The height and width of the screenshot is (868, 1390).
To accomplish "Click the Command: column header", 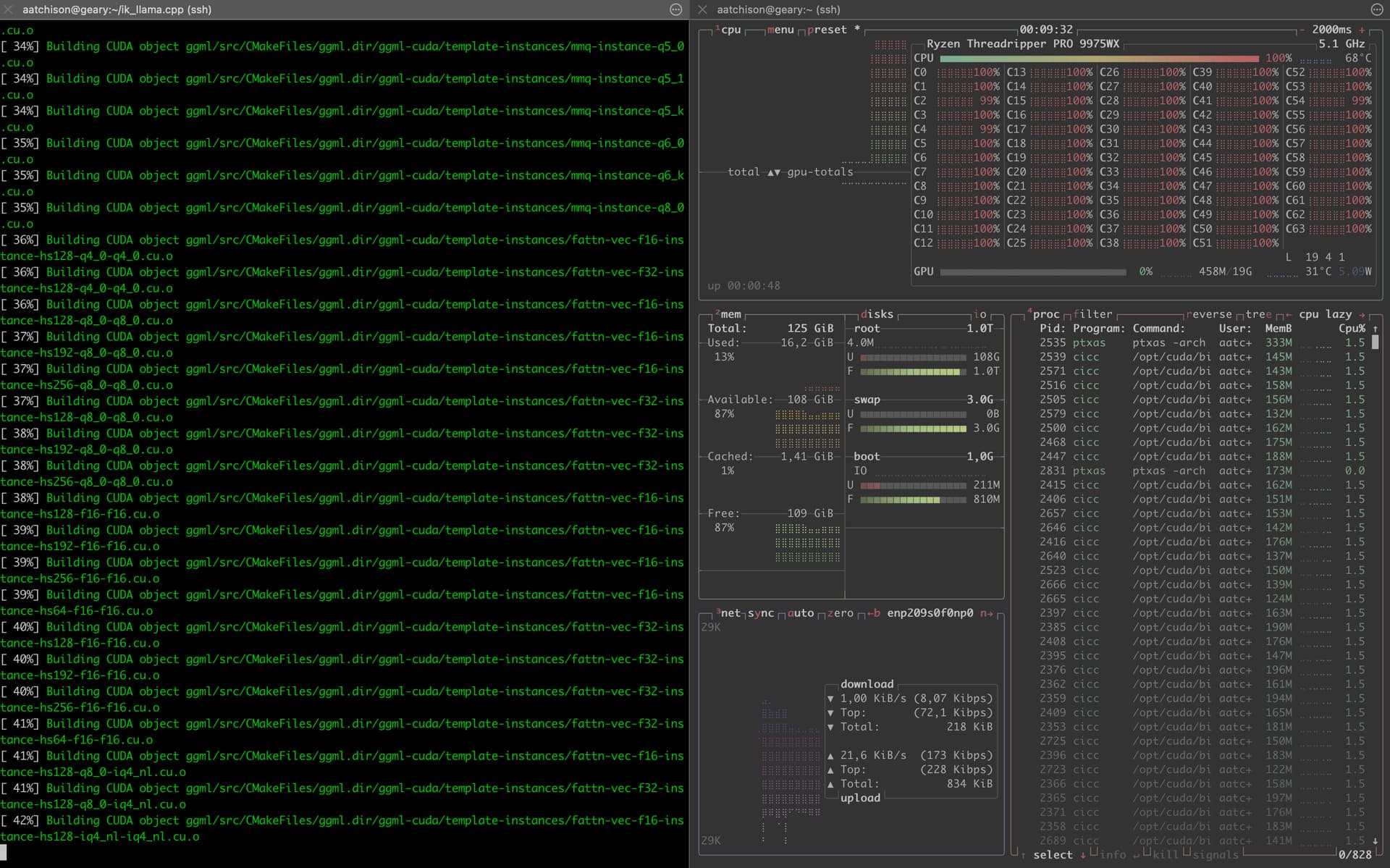I will coord(1158,329).
